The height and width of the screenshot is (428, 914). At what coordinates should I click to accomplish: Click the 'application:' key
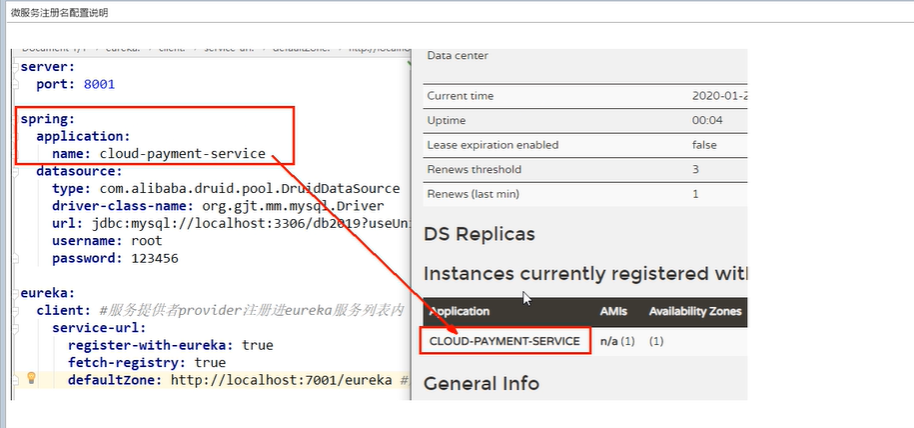(83, 136)
